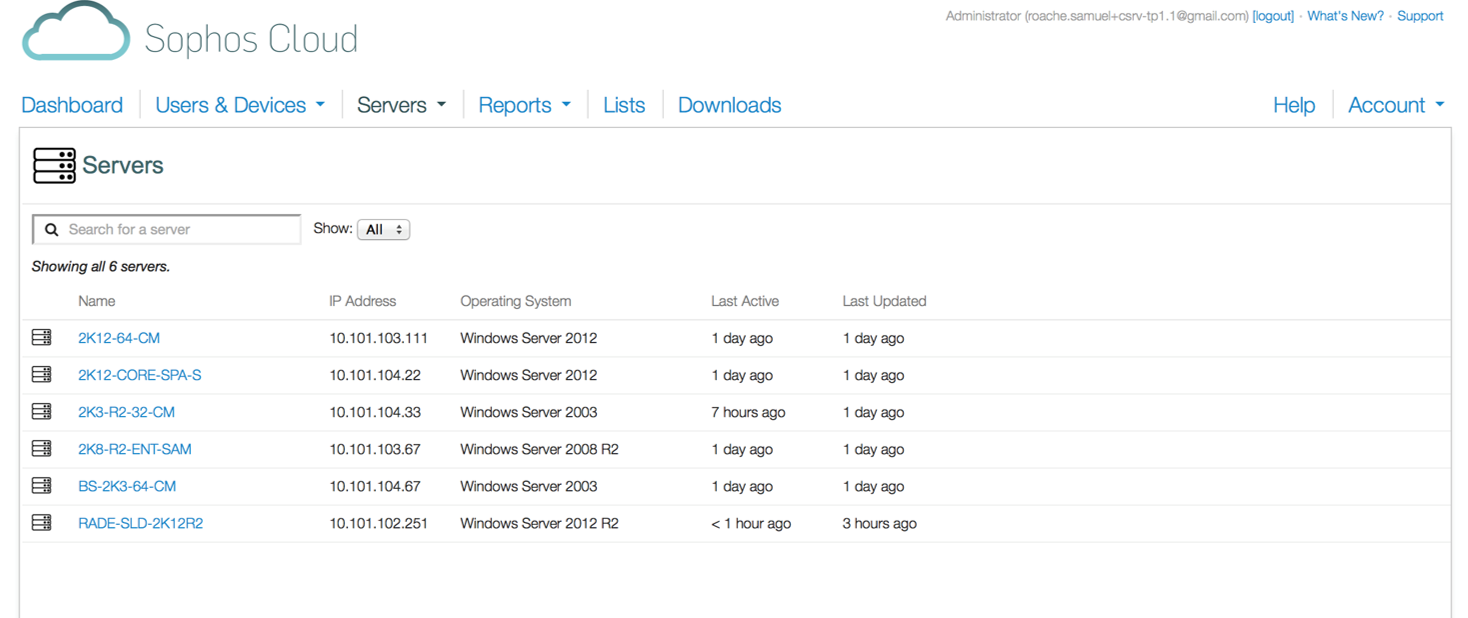1468x618 pixels.
Task: Click the server icon beside 2K12-64-CM
Action: click(x=42, y=338)
